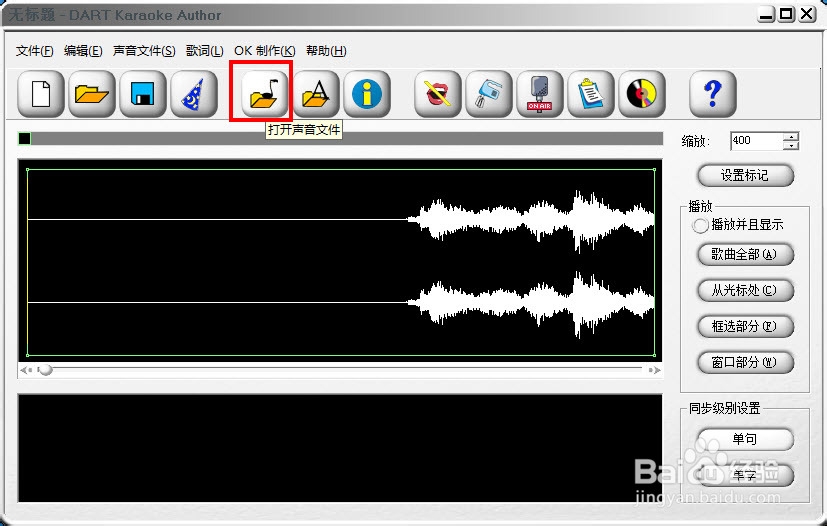Viewport: 827px width, 526px height.
Task: Click the 设置标记 button
Action: click(745, 175)
